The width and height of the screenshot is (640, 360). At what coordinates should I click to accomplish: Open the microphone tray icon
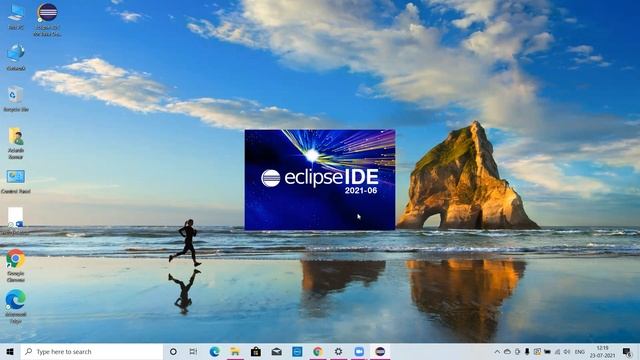pos(527,351)
